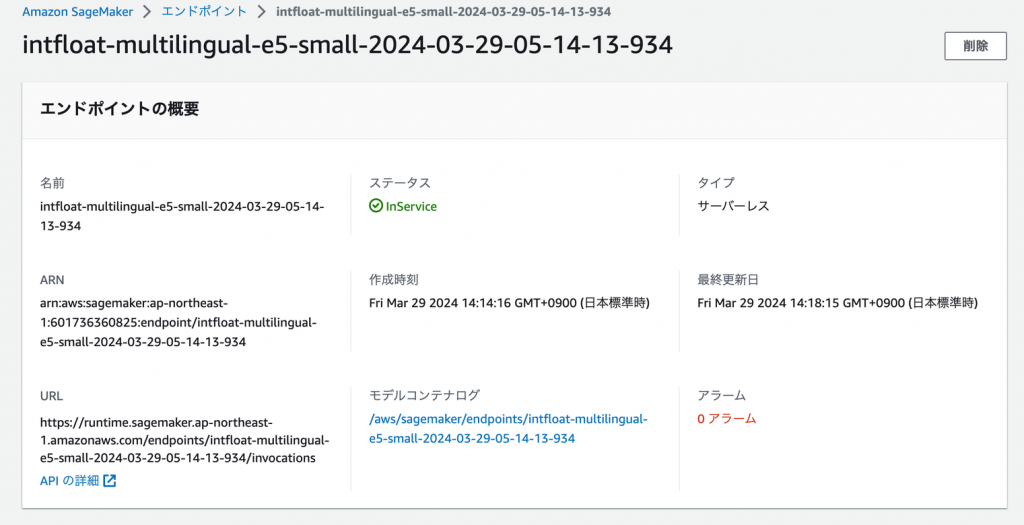Open the API の詳細 link
The width and height of the screenshot is (1024, 525).
[x=69, y=481]
